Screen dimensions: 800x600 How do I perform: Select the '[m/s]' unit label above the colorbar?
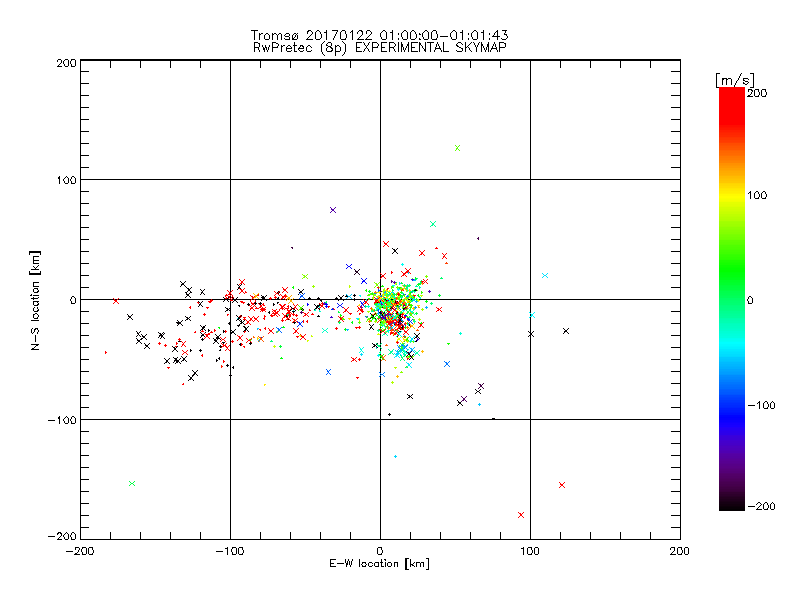coord(734,80)
